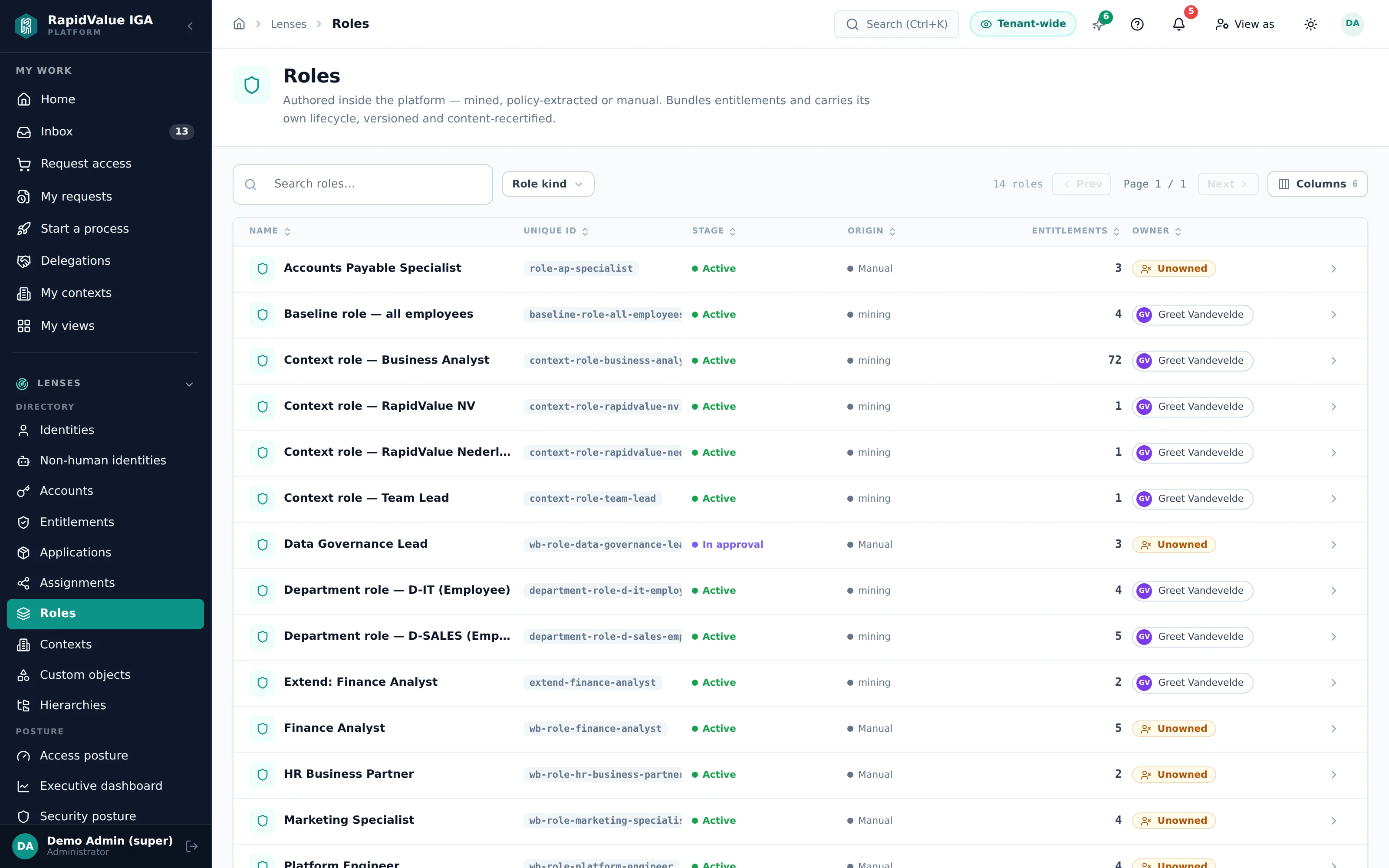Screen dimensions: 1389x868
Task: Open Accounts in the directory
Action: click(x=105, y=491)
